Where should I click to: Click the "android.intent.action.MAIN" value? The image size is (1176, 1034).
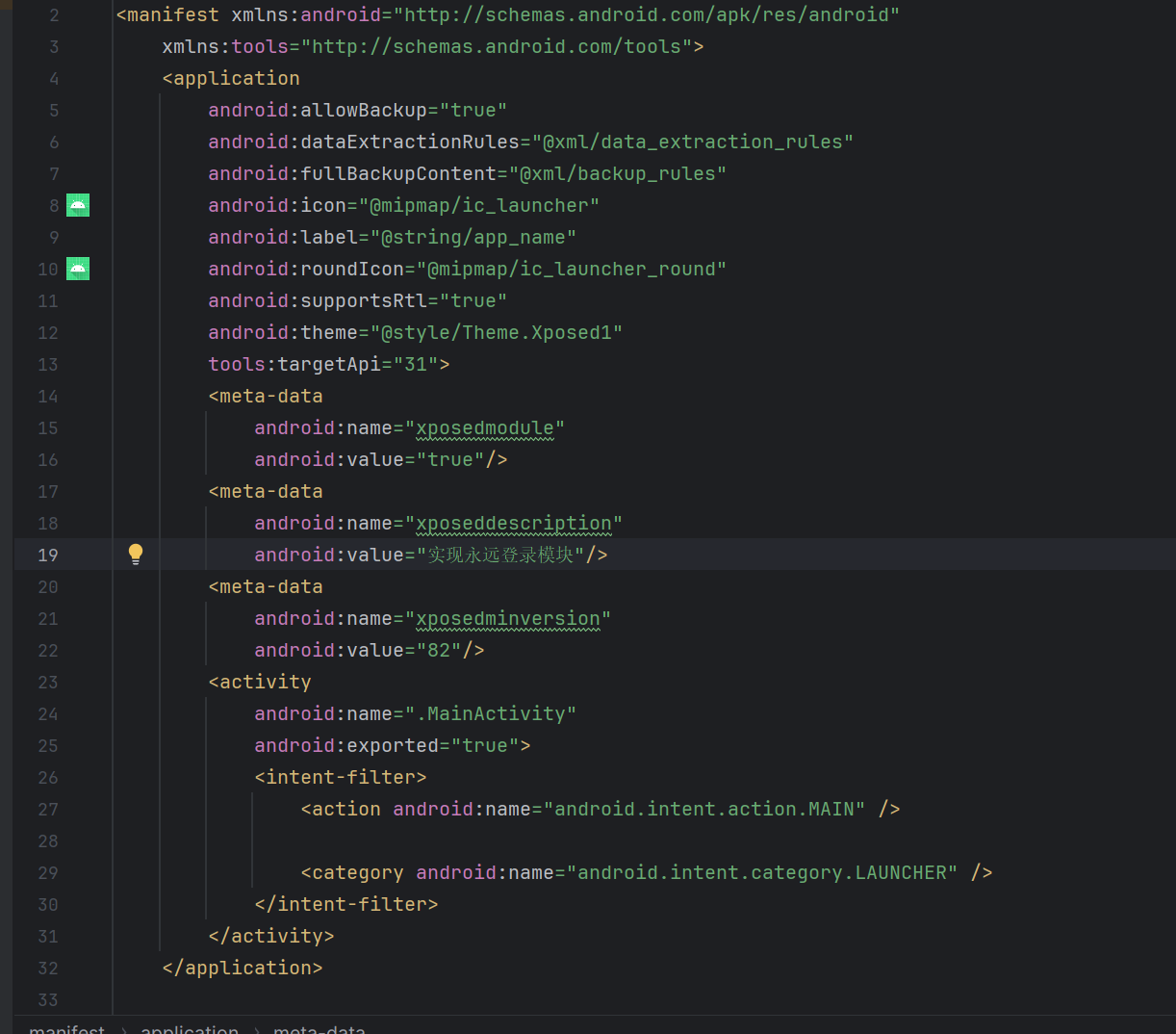[x=704, y=810]
